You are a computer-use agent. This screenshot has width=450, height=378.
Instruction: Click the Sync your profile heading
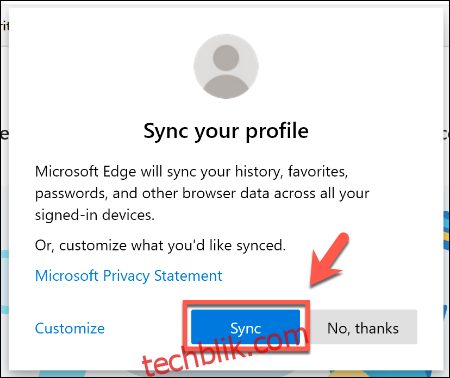(x=226, y=131)
